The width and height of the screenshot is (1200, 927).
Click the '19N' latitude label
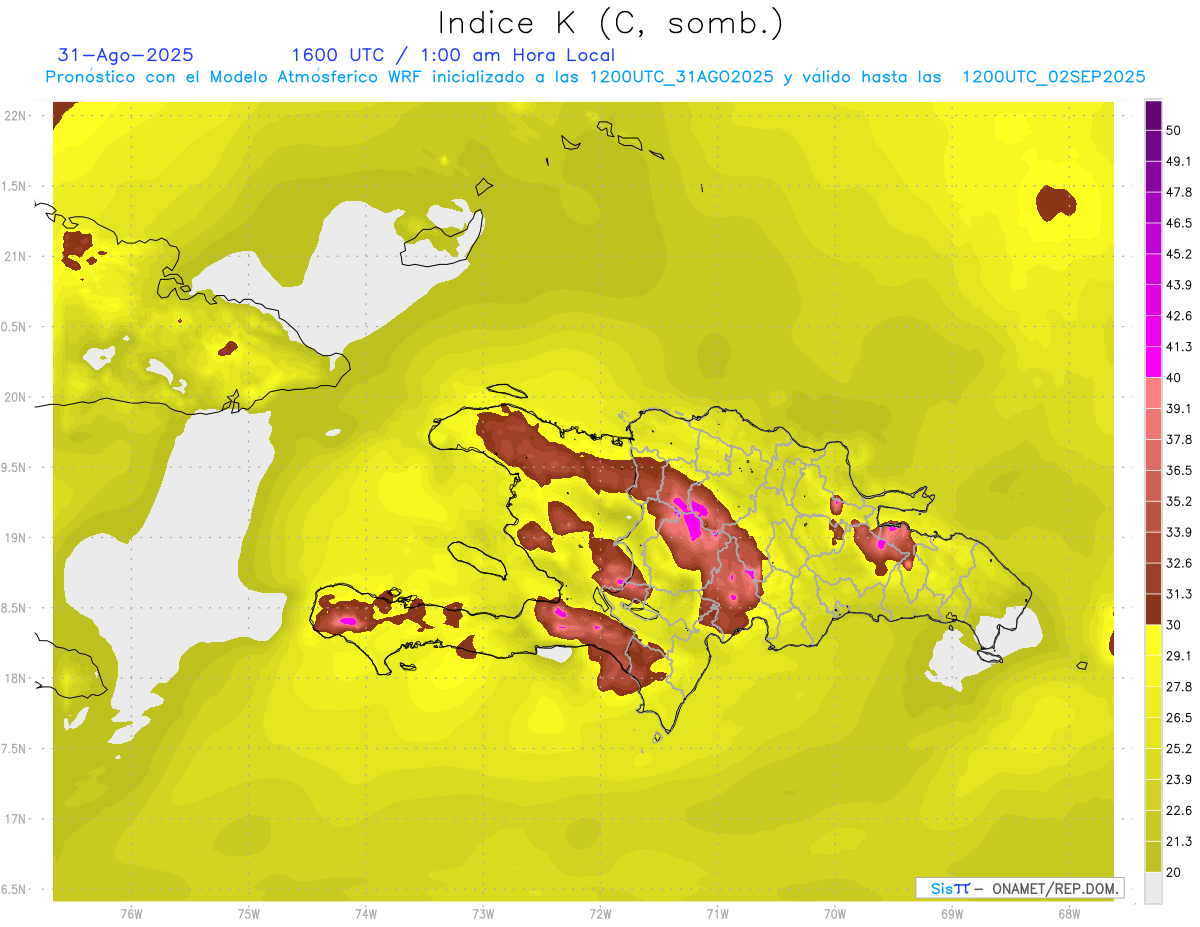tap(15, 538)
